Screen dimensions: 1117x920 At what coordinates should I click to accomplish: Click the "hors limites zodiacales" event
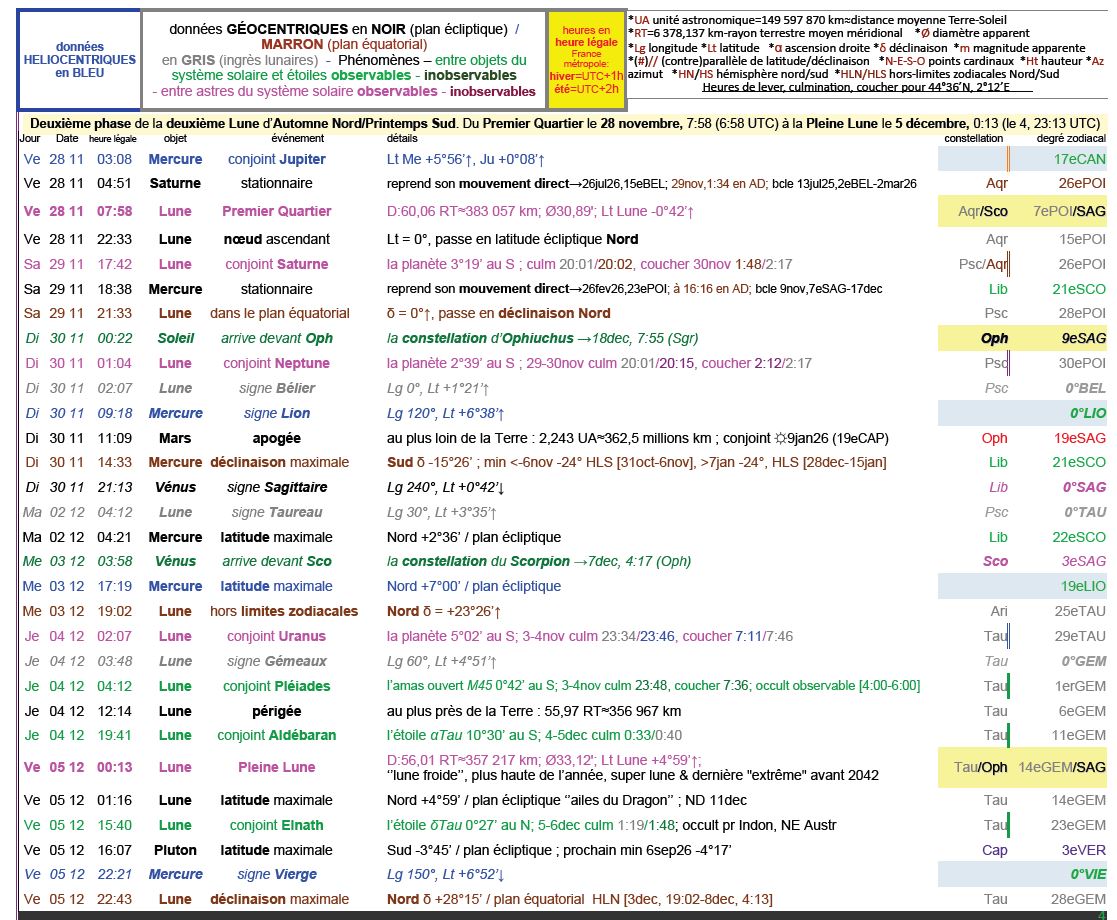(284, 611)
